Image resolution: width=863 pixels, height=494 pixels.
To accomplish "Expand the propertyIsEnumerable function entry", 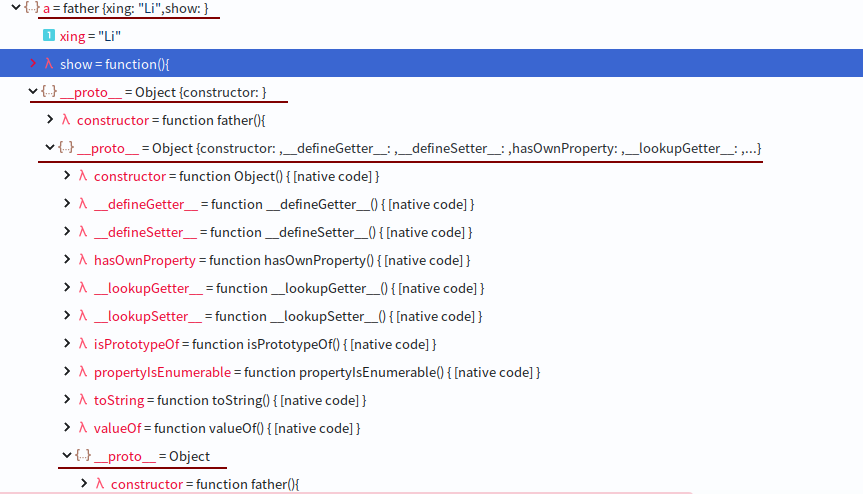I will point(67,372).
